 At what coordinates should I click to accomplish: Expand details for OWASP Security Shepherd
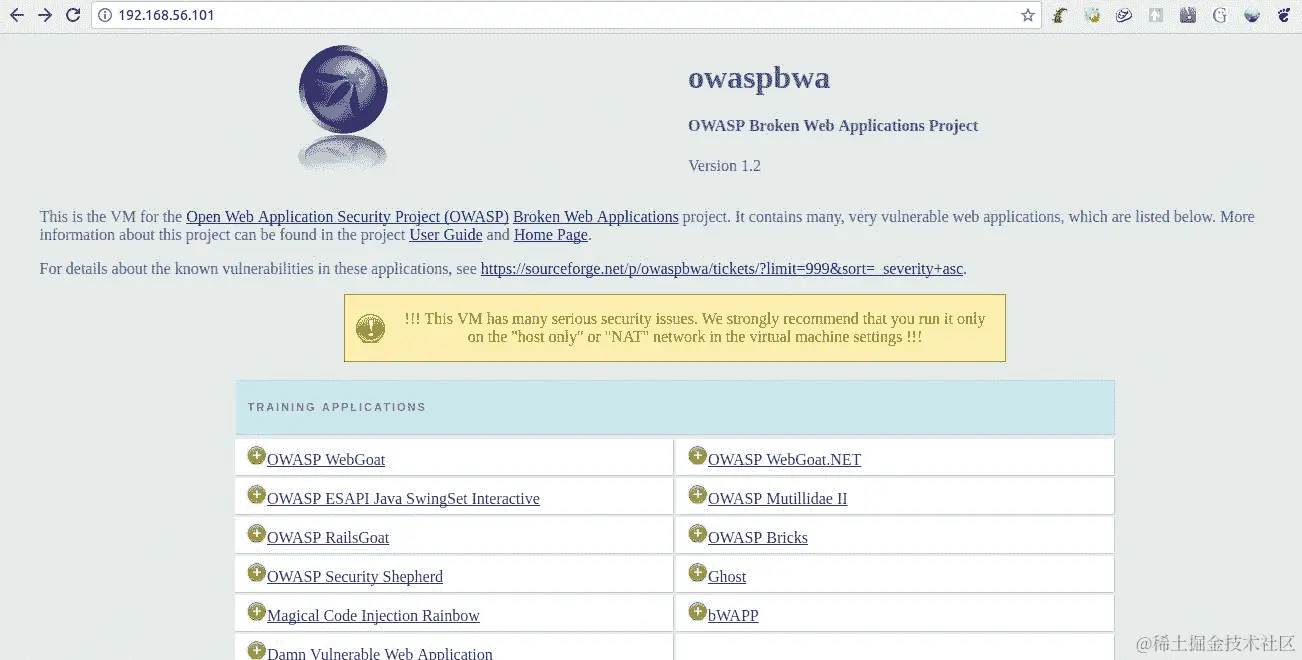pos(256,573)
